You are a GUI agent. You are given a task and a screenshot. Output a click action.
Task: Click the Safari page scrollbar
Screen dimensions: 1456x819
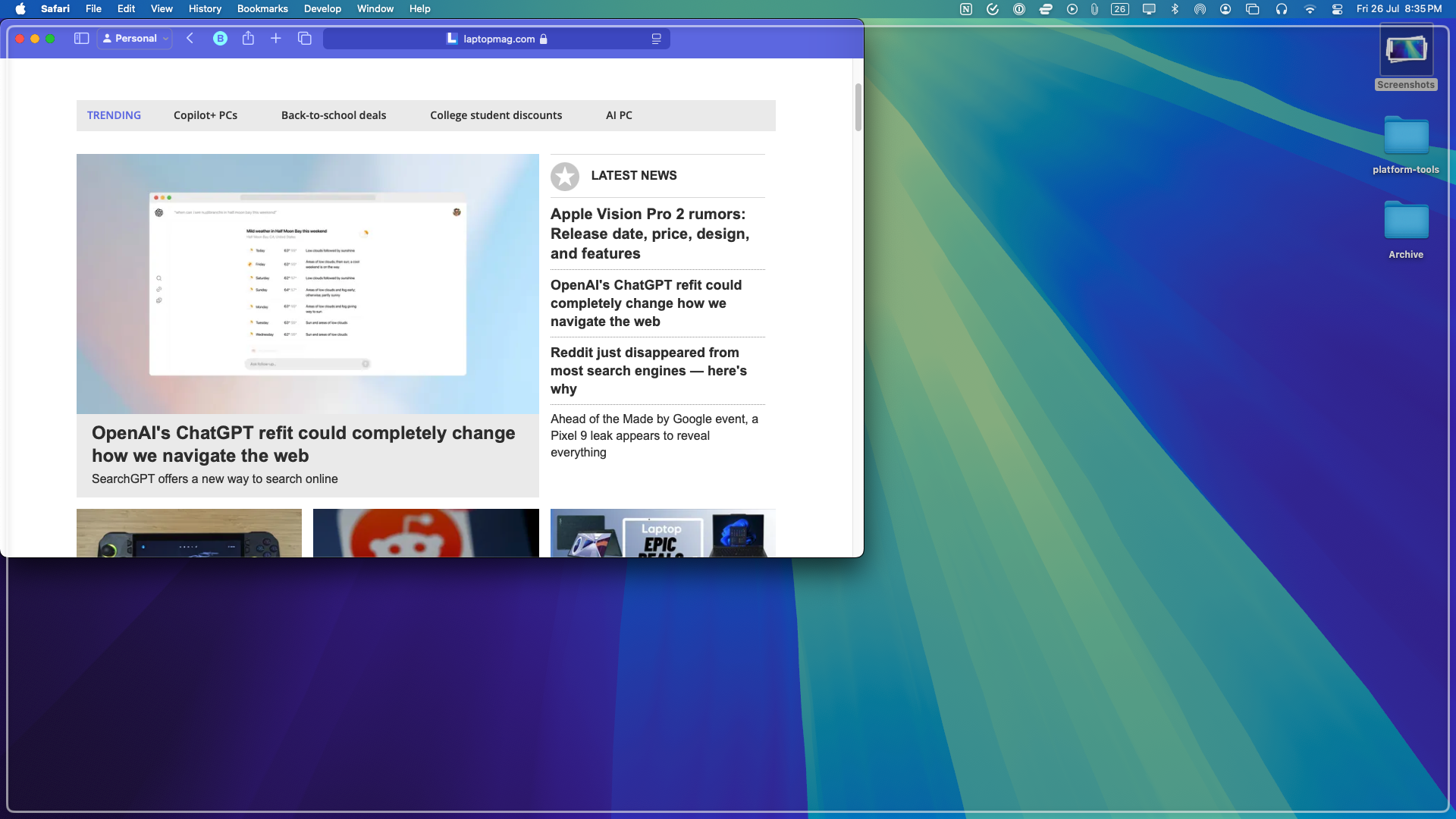tap(858, 106)
